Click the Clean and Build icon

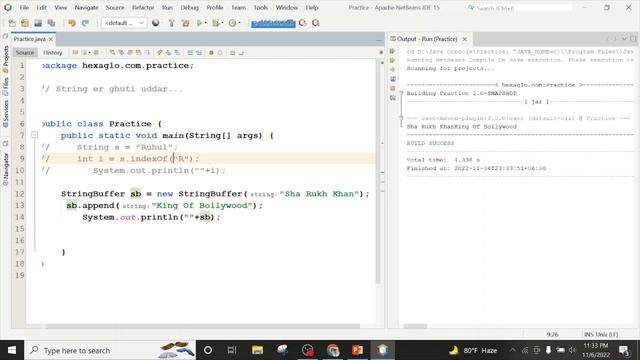[185, 23]
